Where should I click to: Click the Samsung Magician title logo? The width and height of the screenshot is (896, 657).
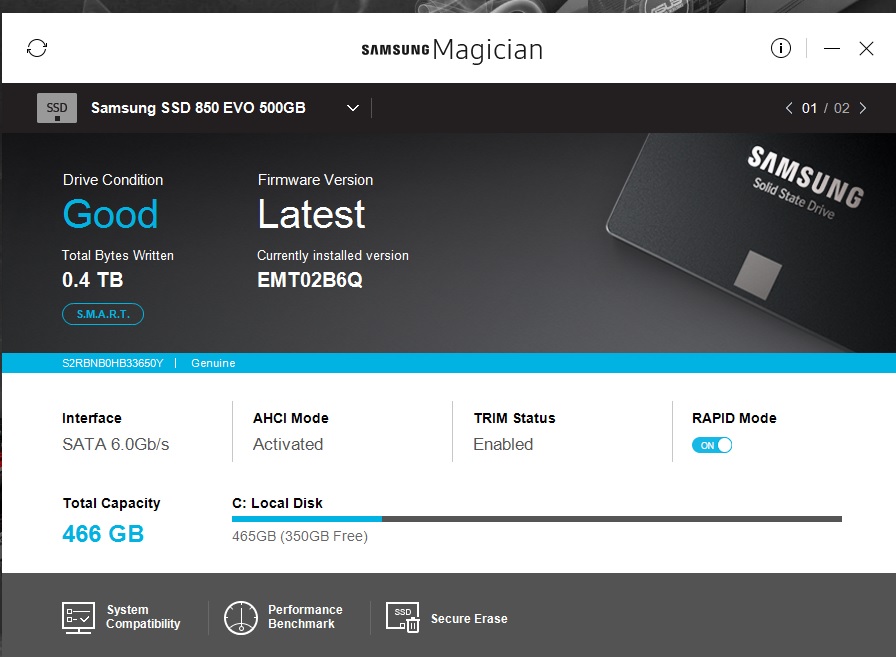click(452, 50)
